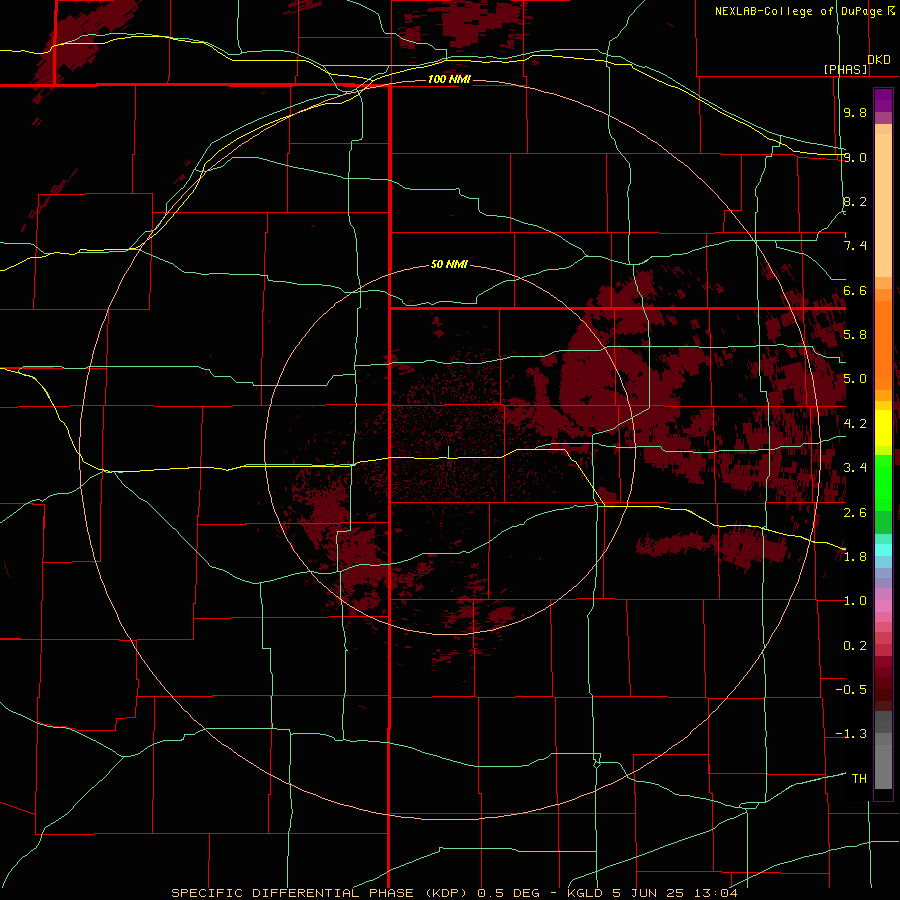
Task: Pick the peach segment of the color bar
Action: pos(883,205)
